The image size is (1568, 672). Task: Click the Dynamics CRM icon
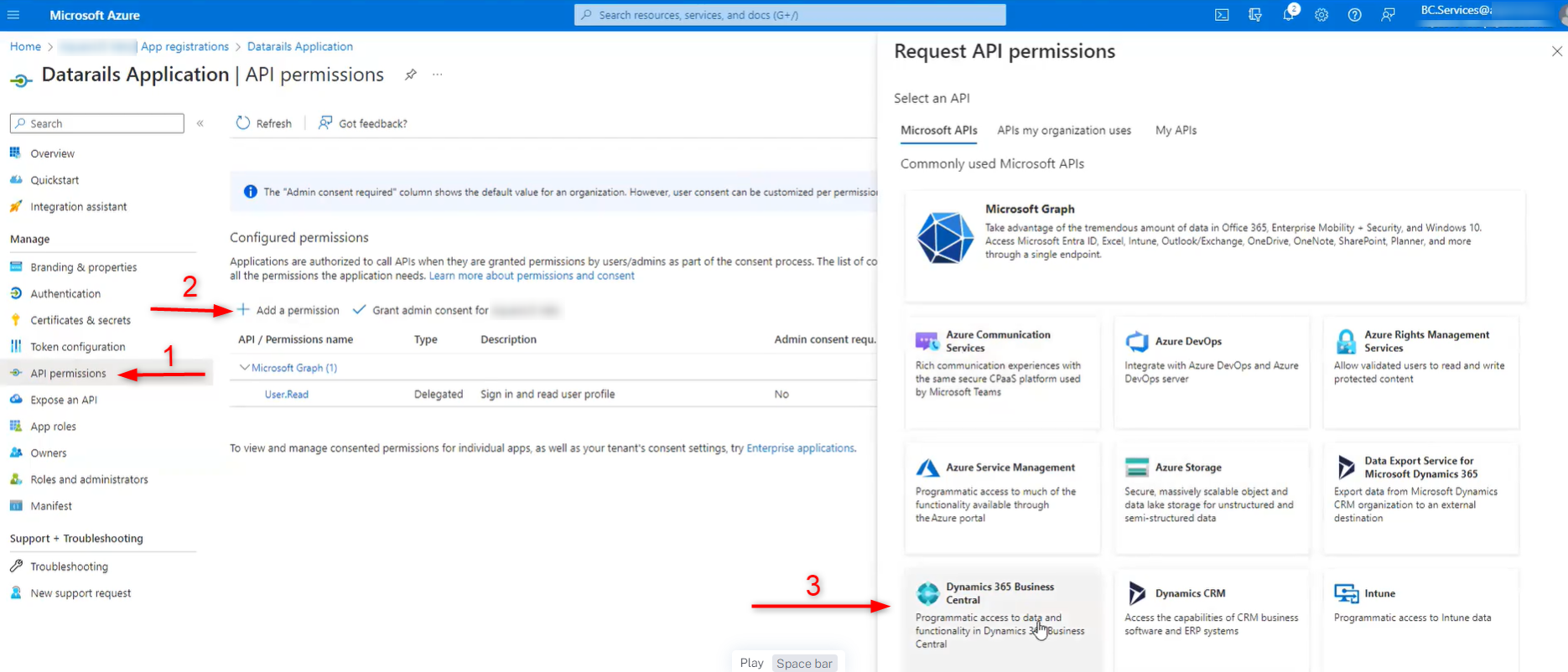1137,593
